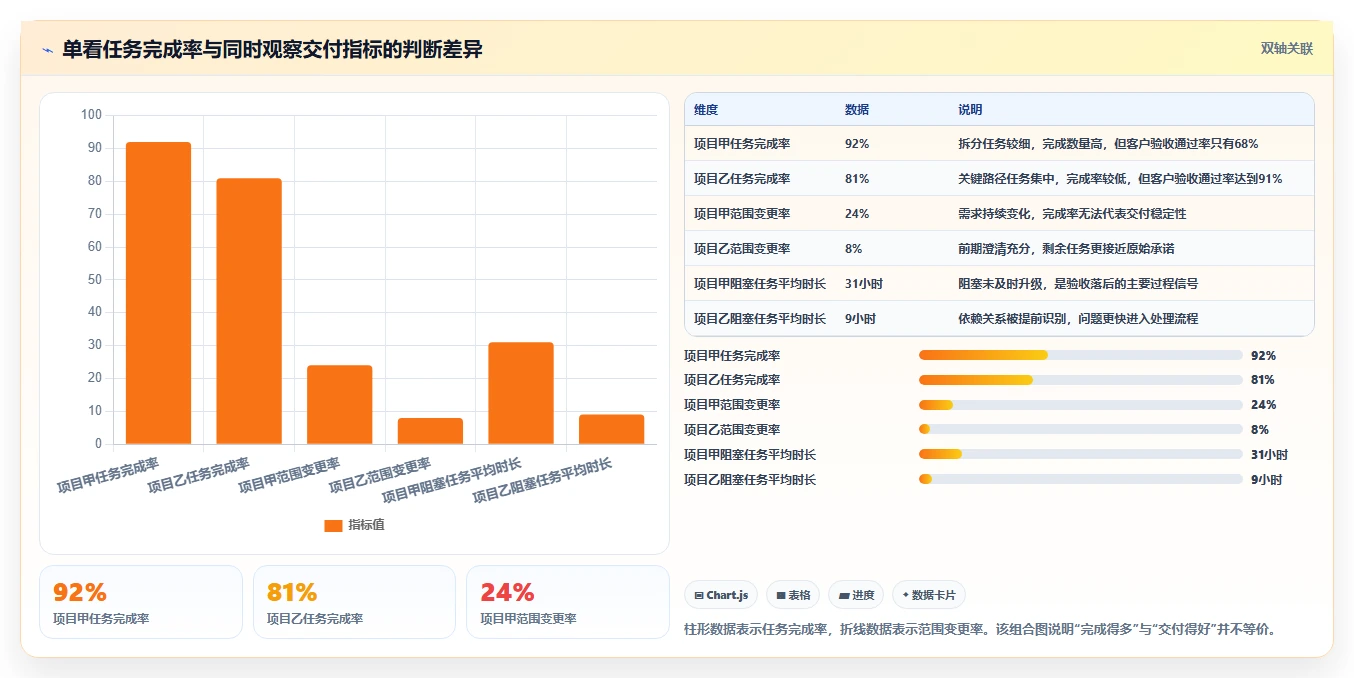
Task: Select the 项目乙阻塞任务平均时长 bar in the chart
Action: point(611,429)
